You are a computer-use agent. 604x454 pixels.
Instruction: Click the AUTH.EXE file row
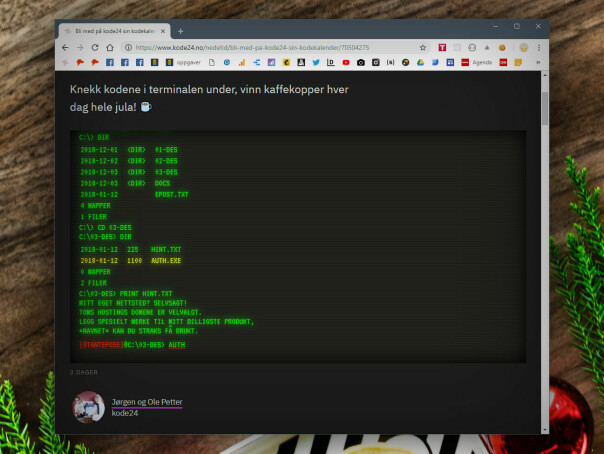pyautogui.click(x=131, y=261)
